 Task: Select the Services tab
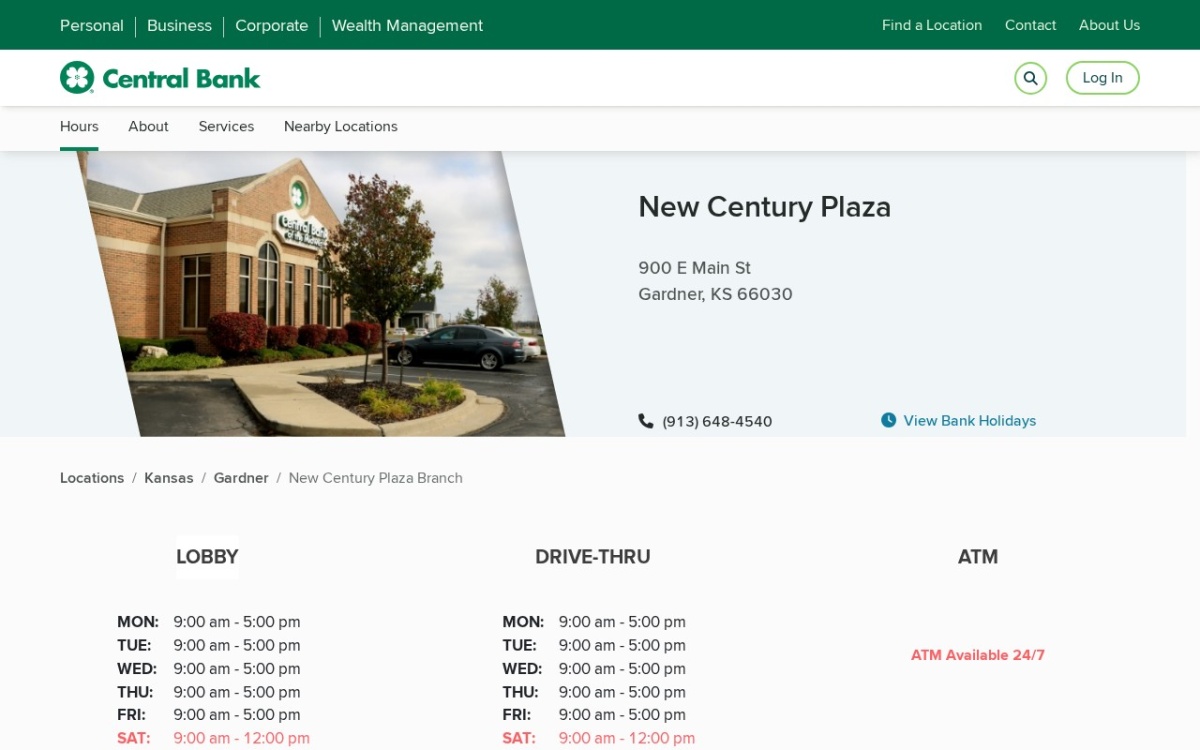[226, 127]
